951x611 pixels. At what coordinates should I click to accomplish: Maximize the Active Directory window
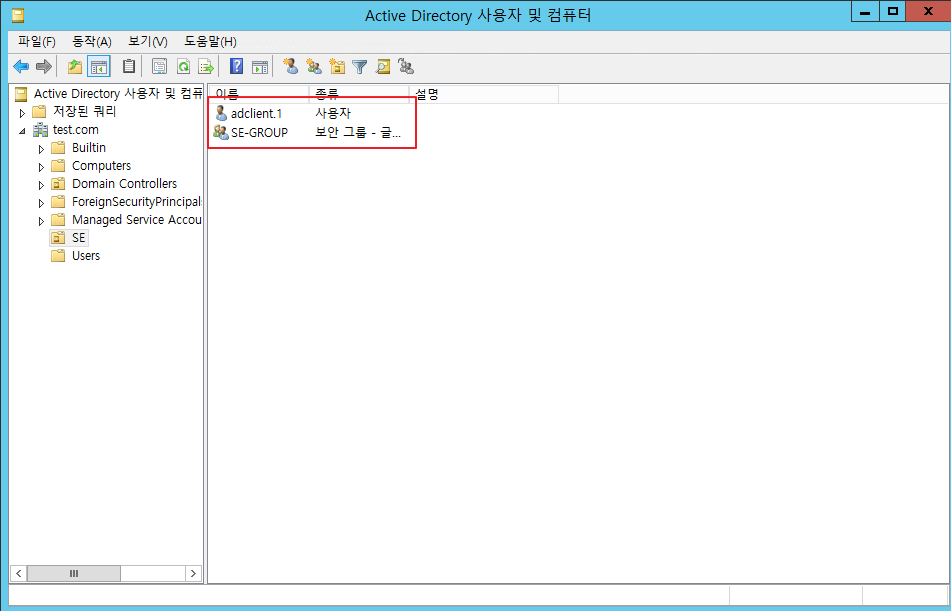893,12
